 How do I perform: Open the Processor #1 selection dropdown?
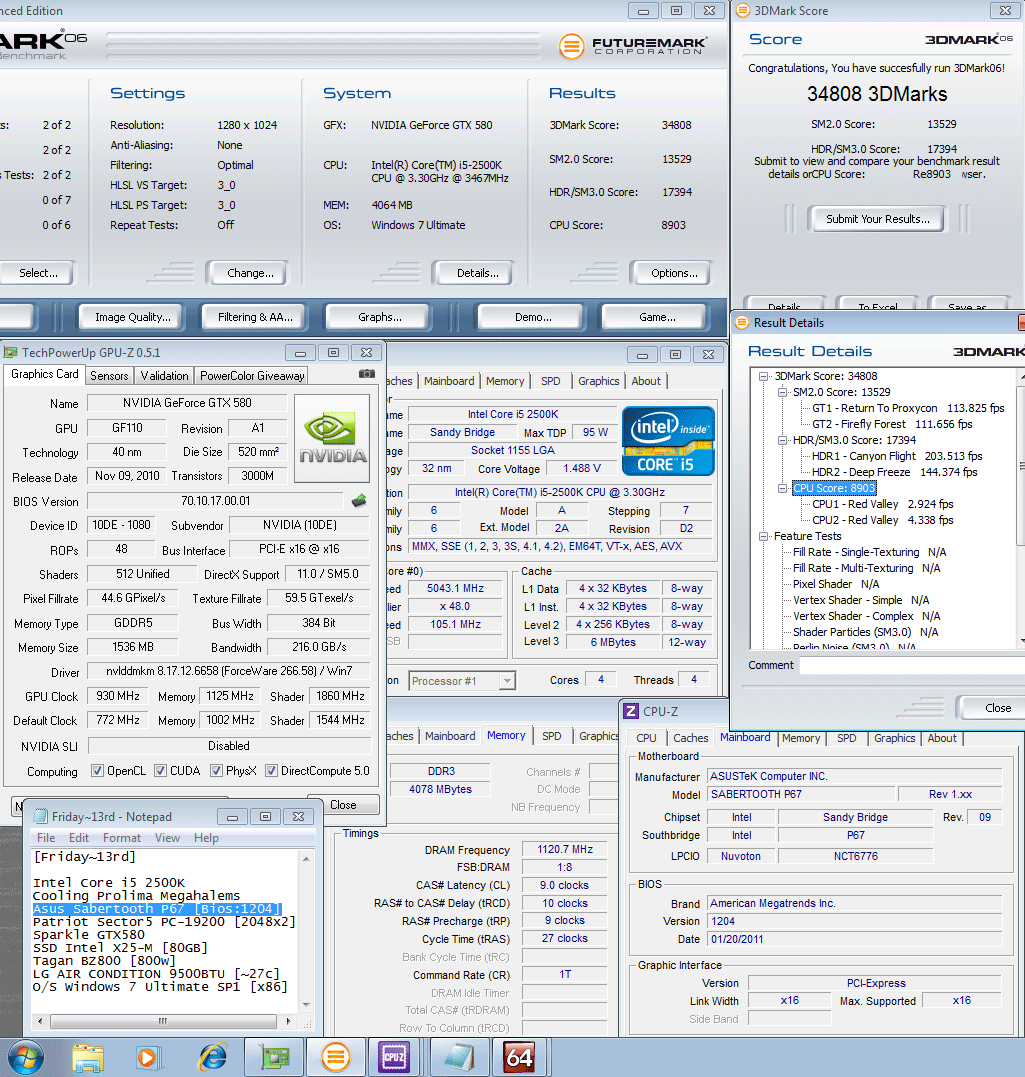click(x=507, y=681)
